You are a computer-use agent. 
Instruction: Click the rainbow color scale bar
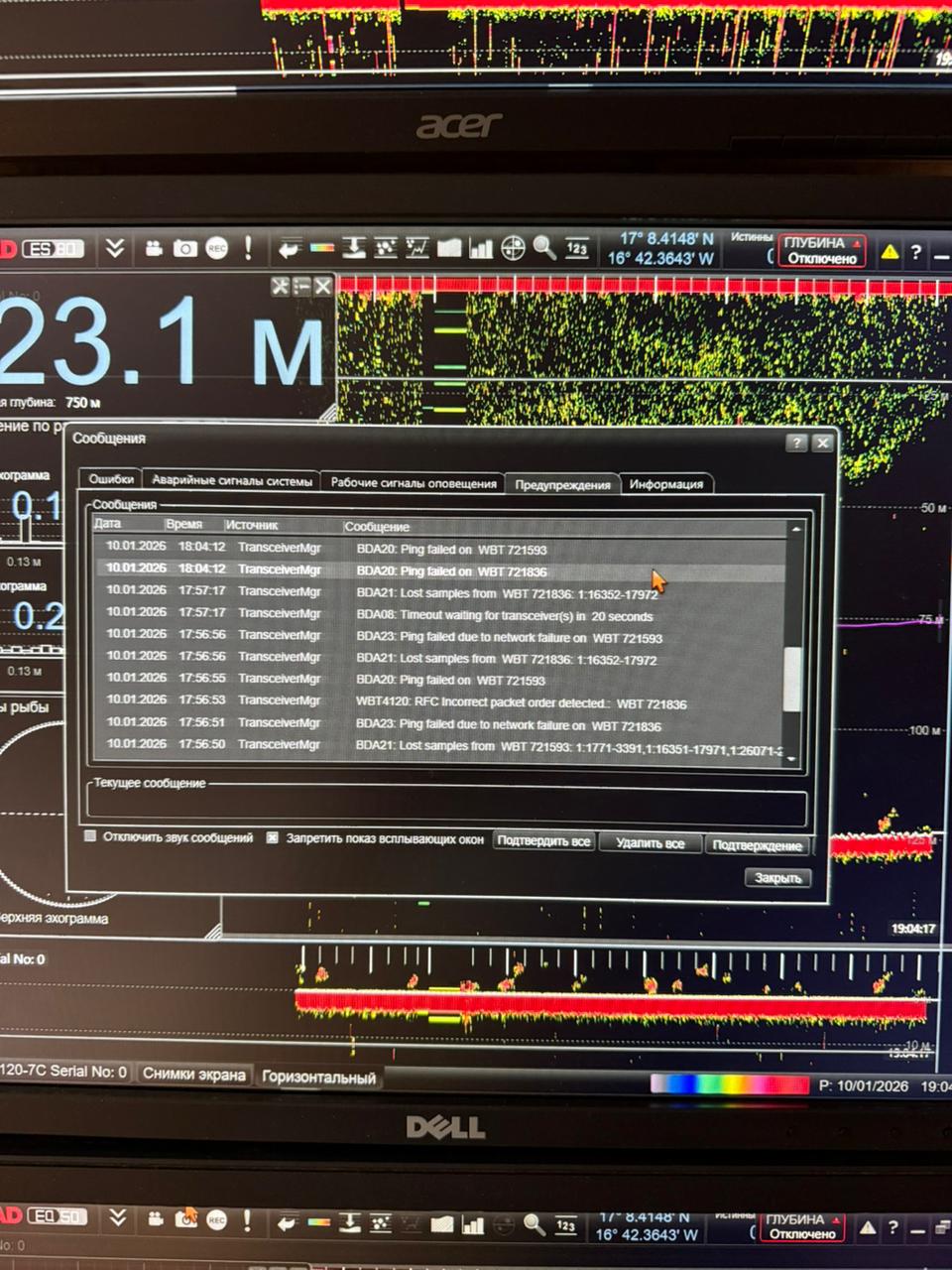pyautogui.click(x=729, y=1084)
